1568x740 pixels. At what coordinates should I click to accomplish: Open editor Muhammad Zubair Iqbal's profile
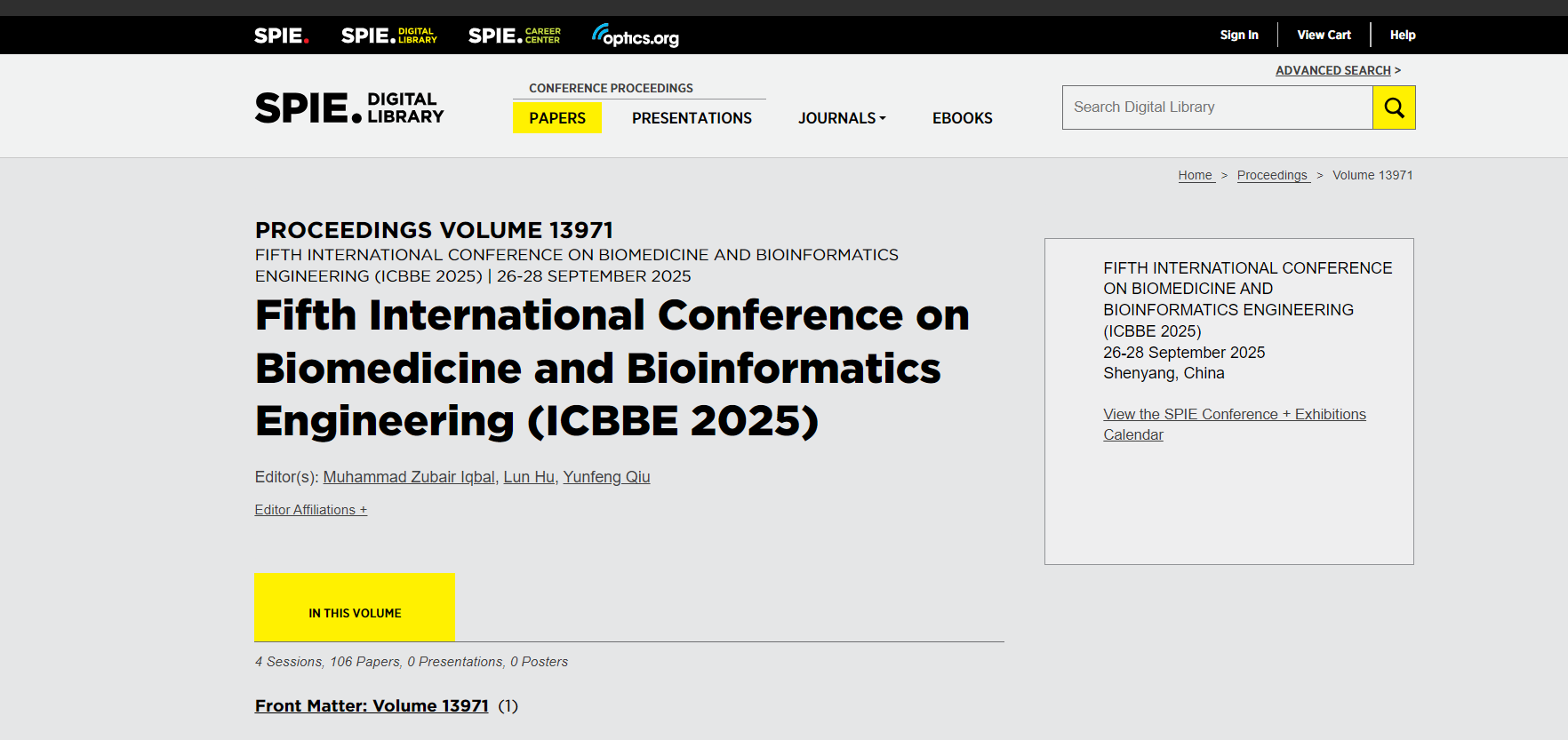click(x=409, y=477)
